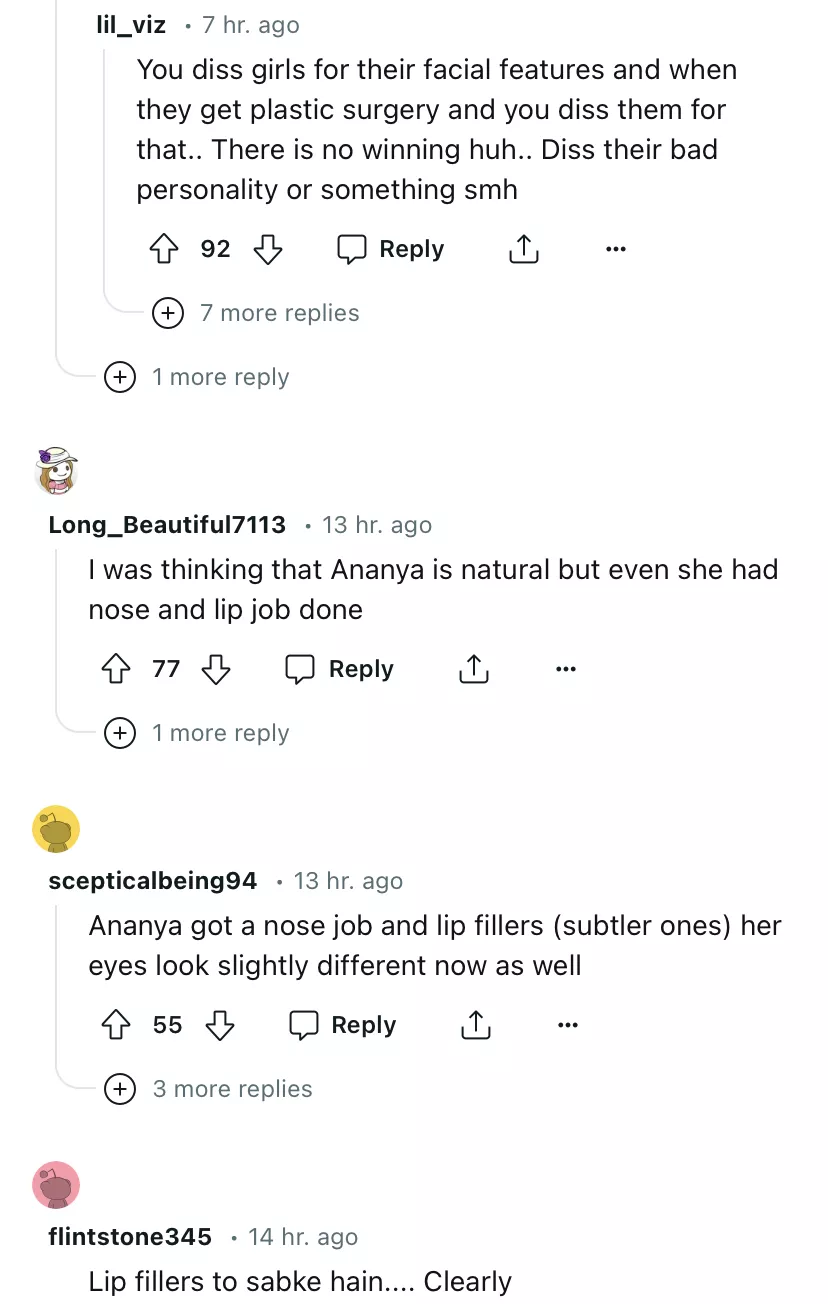Screen dimensions: 828x1304
Task: Open three-dot menu on scepticalbeing94's comment
Action: pyautogui.click(x=568, y=1025)
